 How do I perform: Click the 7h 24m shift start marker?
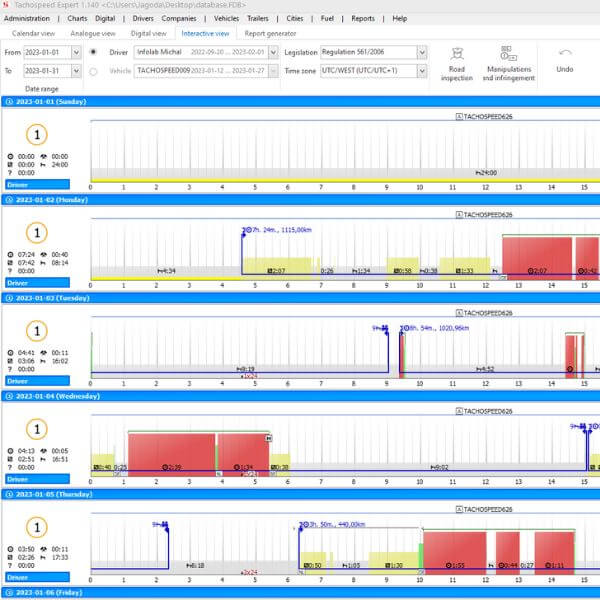click(243, 231)
